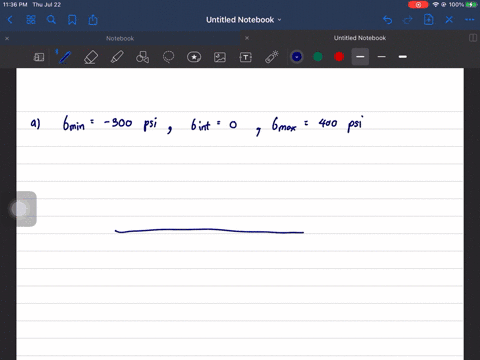Select the Shapes tool
The width and height of the screenshot is (480, 360).
point(142,57)
